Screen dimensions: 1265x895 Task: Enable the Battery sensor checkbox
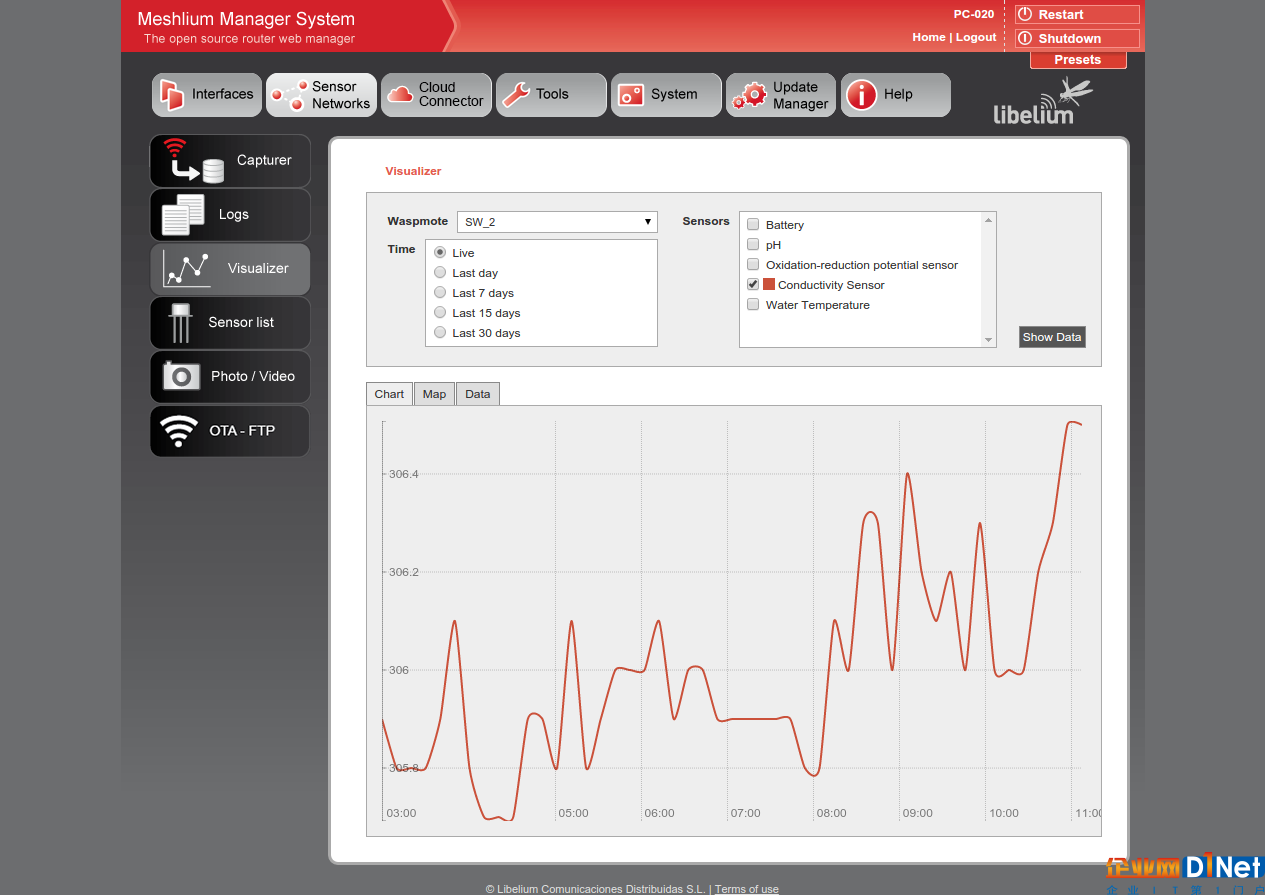753,224
